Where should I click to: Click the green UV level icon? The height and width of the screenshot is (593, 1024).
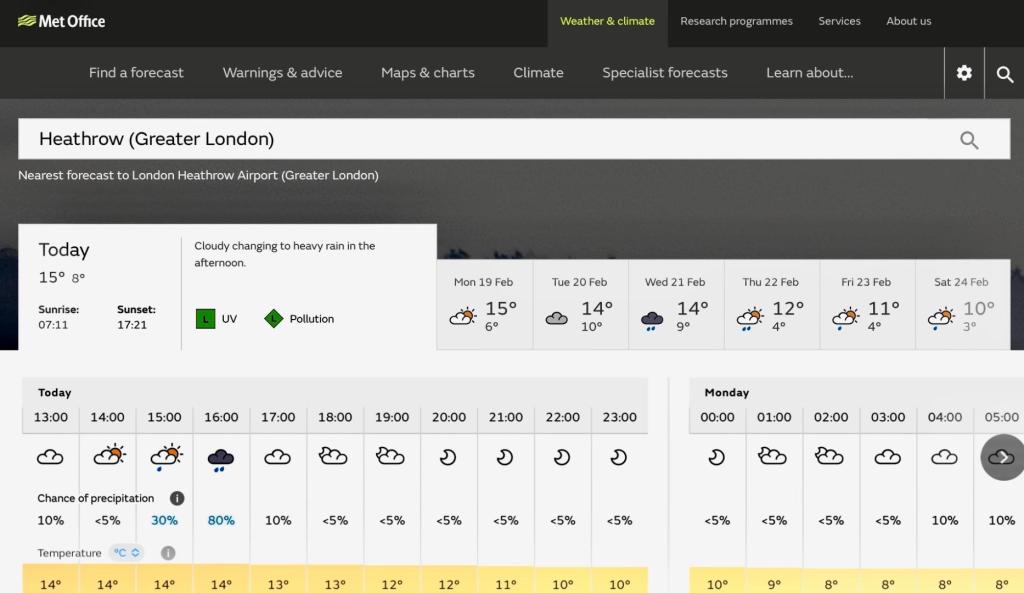[x=205, y=319]
